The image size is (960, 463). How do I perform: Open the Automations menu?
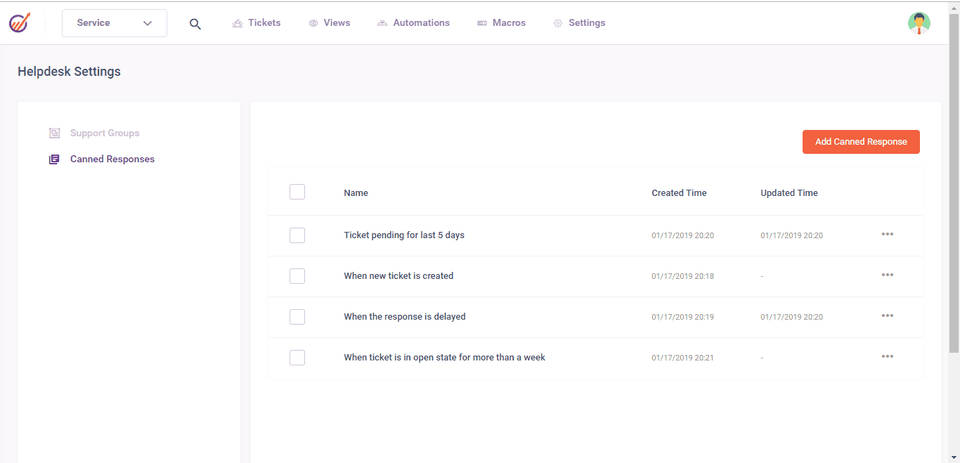[413, 23]
